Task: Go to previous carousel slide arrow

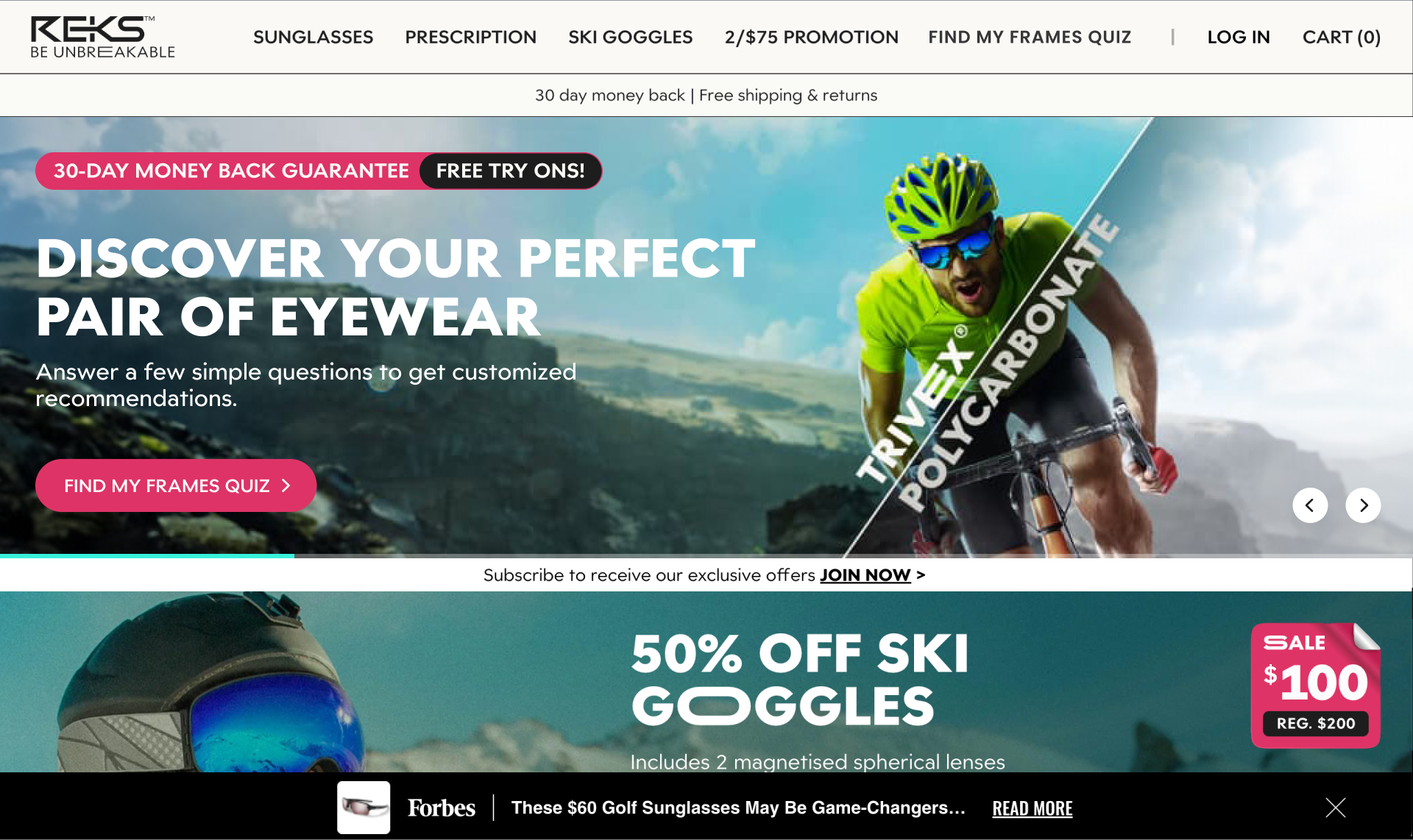Action: click(x=1310, y=505)
